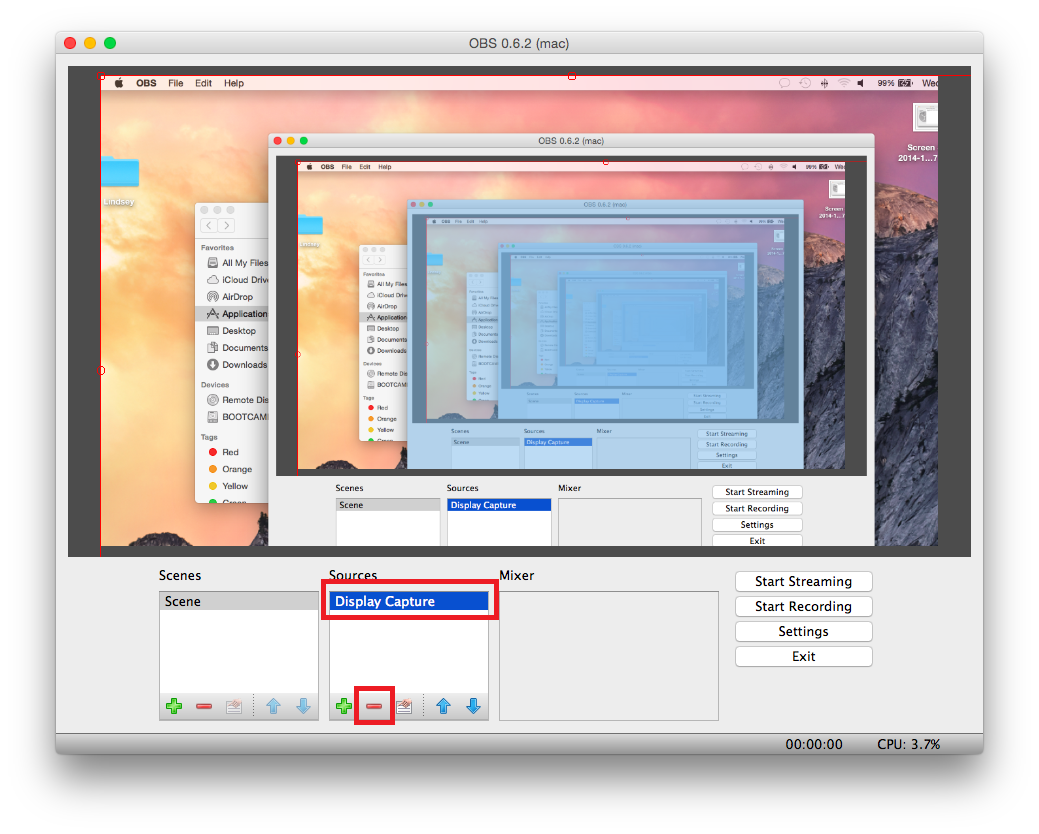Click Finder back arrow in the outer previewed window
The height and width of the screenshot is (834, 1039).
[x=209, y=226]
